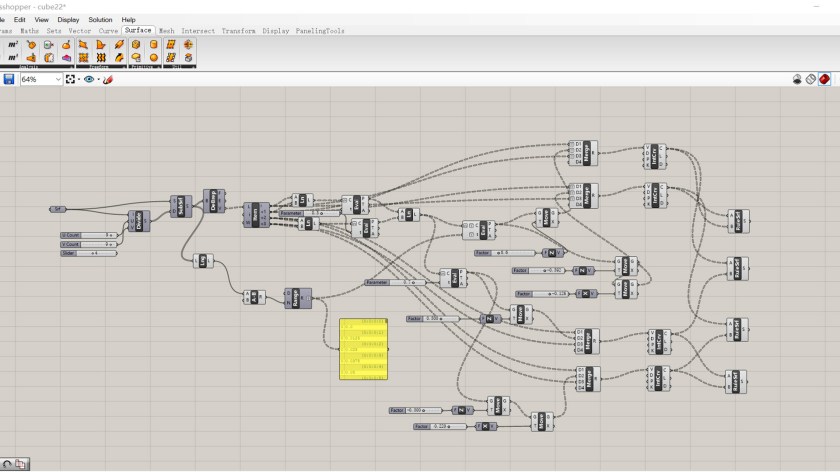Enable shaded preview mode icon
This screenshot has width=840, height=472.
[x=811, y=79]
